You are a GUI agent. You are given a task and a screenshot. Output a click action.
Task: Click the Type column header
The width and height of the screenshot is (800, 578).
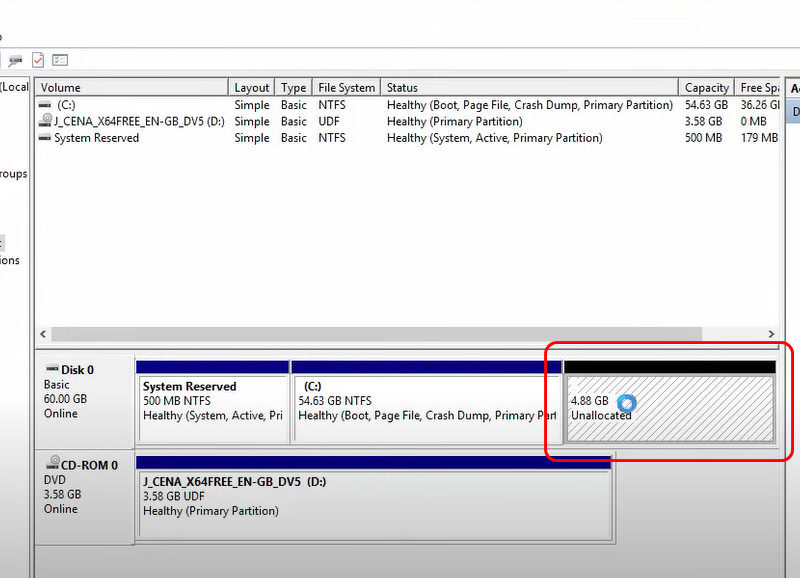(x=294, y=88)
